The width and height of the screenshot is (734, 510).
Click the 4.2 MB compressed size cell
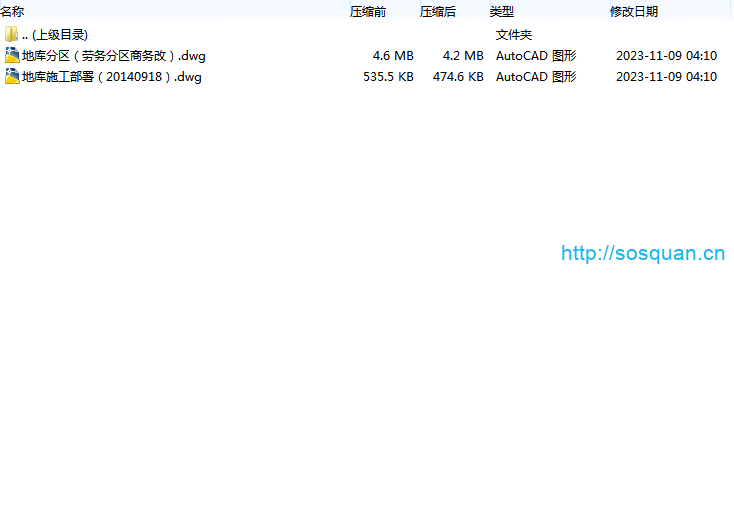point(462,56)
